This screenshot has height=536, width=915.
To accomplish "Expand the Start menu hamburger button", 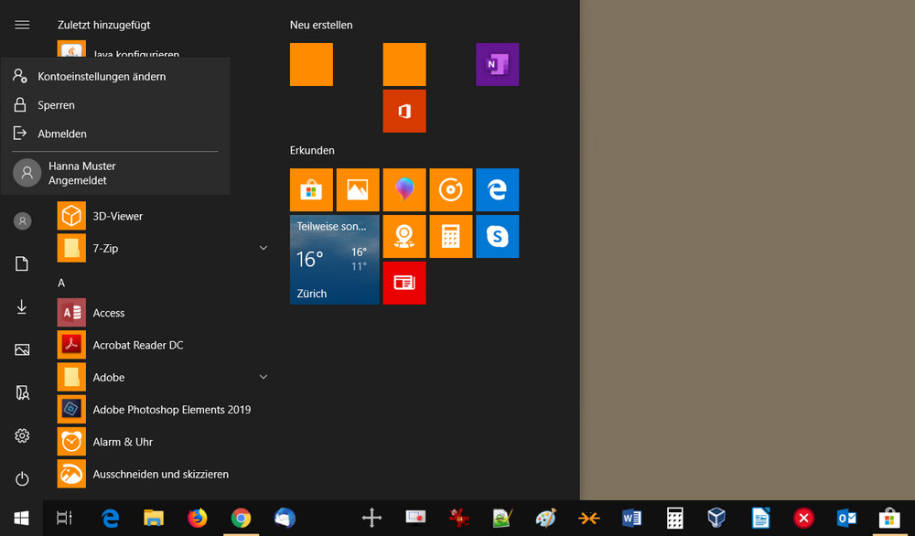I will pyautogui.click(x=22, y=24).
